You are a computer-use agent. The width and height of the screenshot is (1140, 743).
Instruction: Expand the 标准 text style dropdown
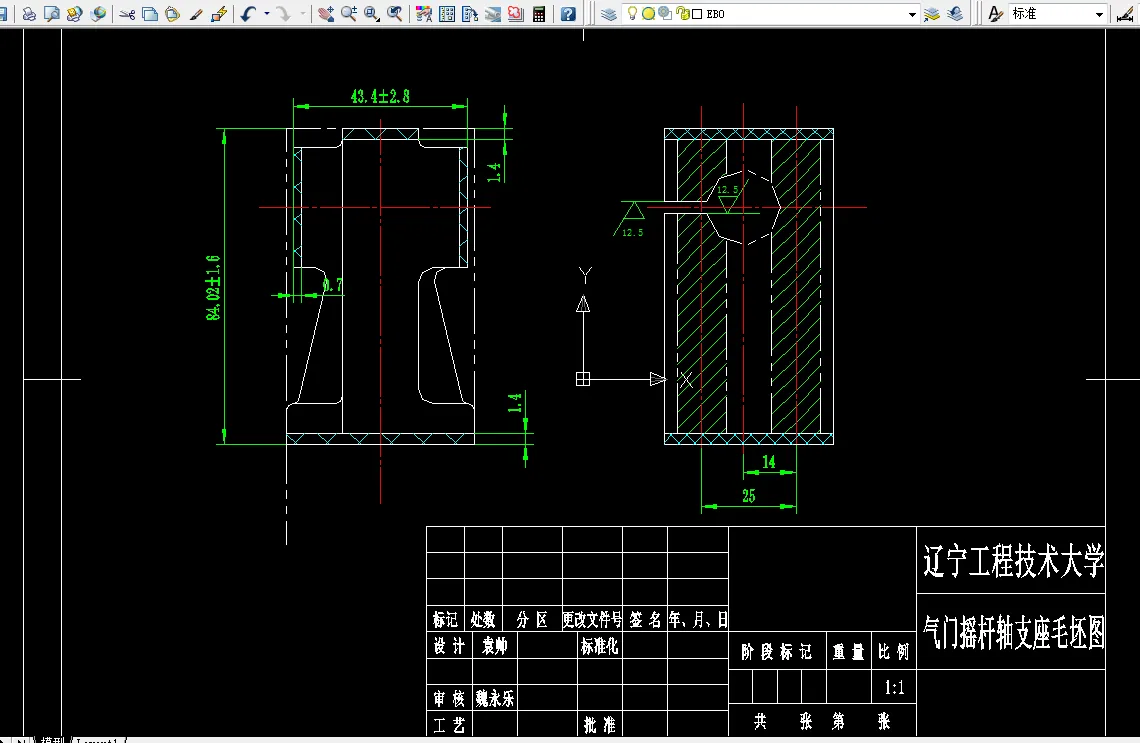click(1099, 14)
